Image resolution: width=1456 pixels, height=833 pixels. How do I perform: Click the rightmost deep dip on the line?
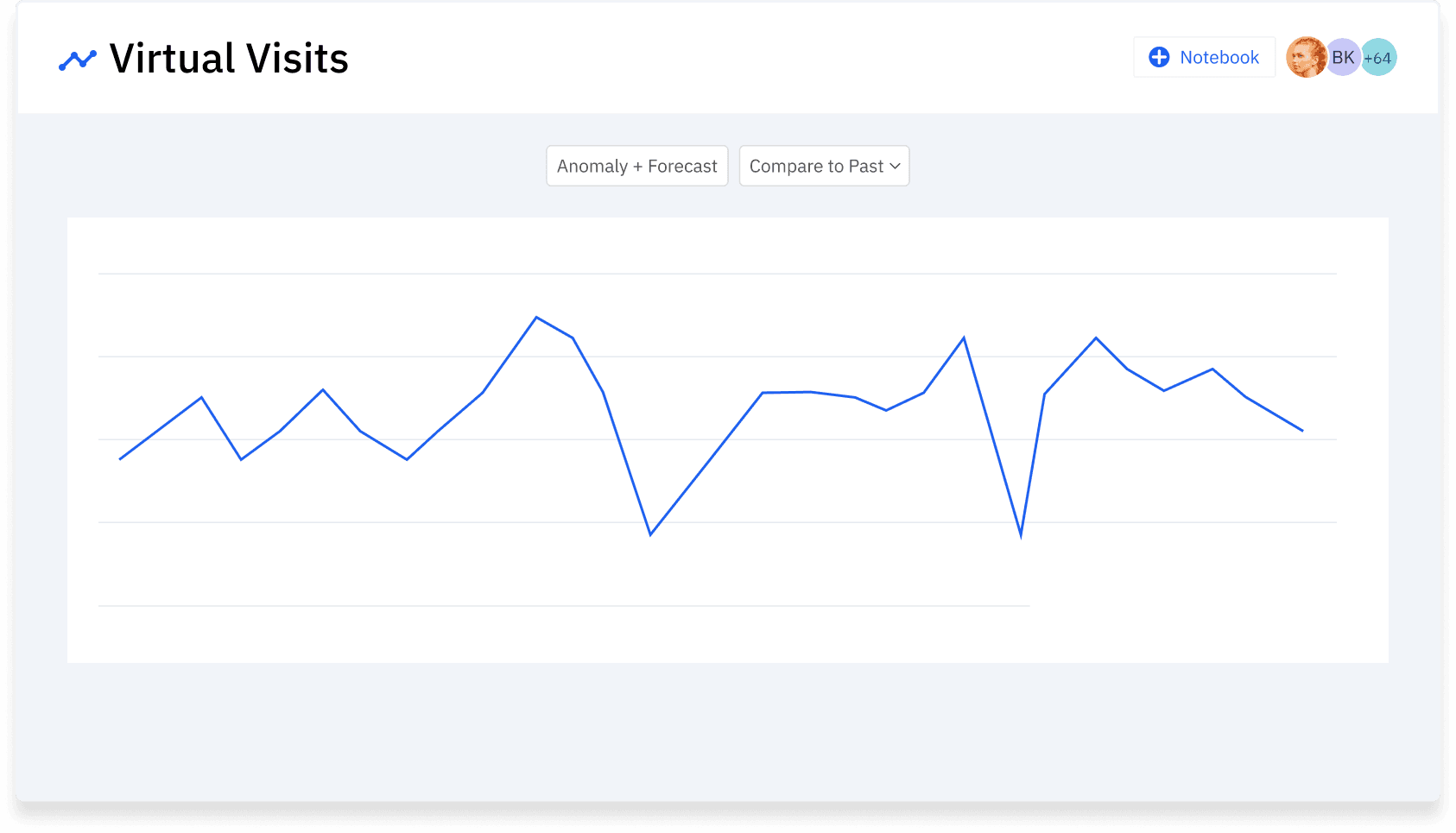tap(1021, 535)
